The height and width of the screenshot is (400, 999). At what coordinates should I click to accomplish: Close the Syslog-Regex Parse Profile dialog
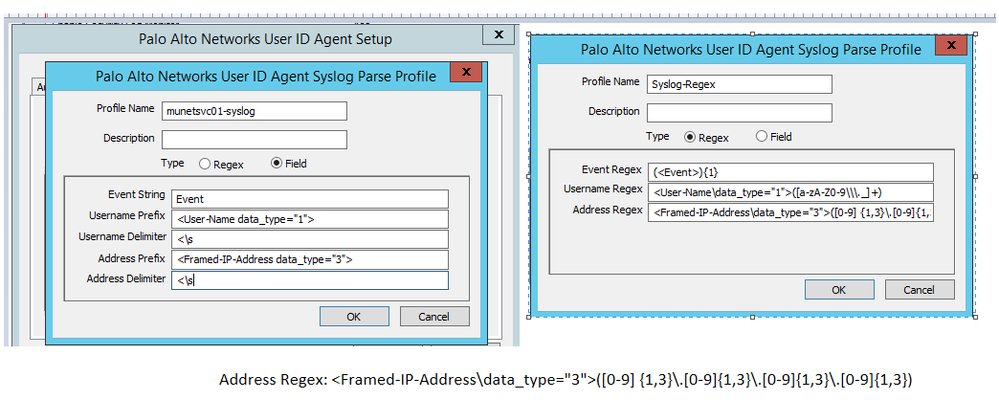click(952, 46)
